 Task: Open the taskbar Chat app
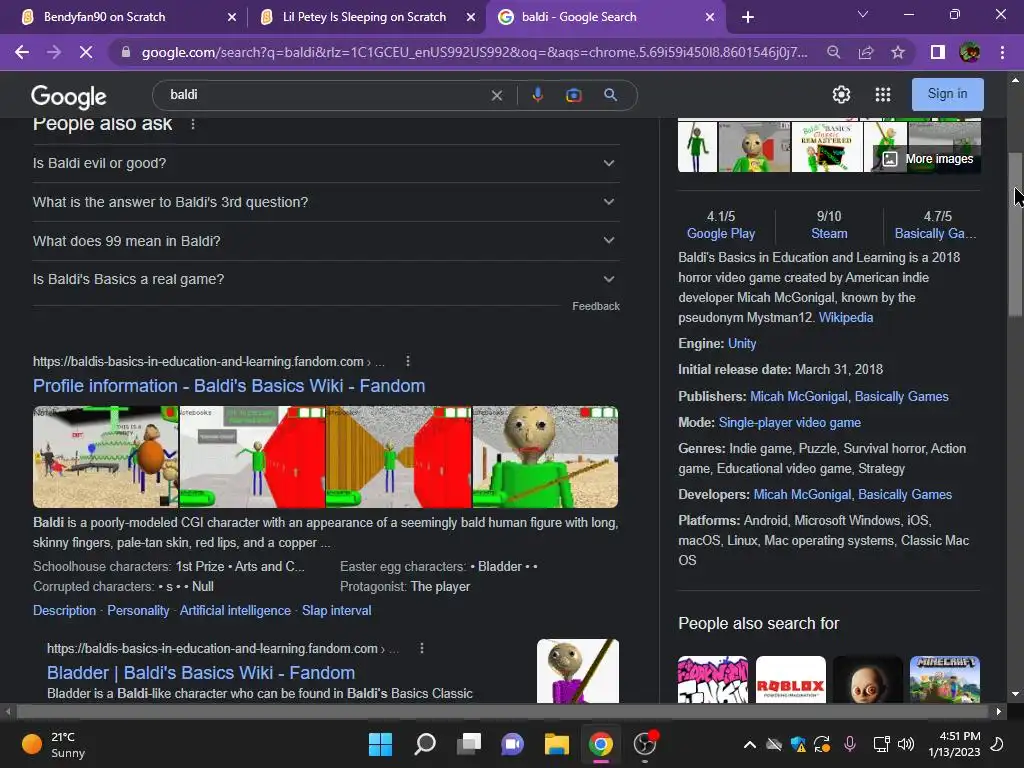[513, 744]
